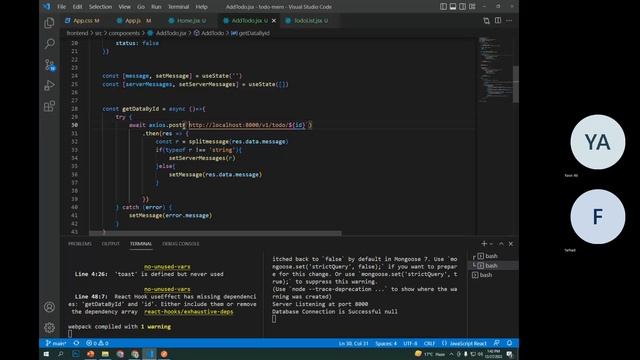This screenshot has width=640, height=360.
Task: Open the Help menu
Action: tap(201, 7)
